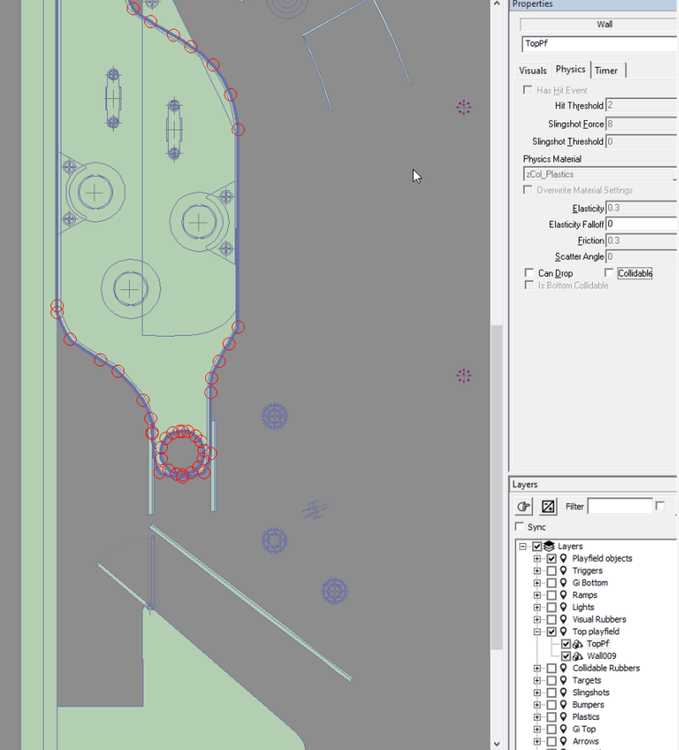Click the Layers Filter text field

pos(620,506)
